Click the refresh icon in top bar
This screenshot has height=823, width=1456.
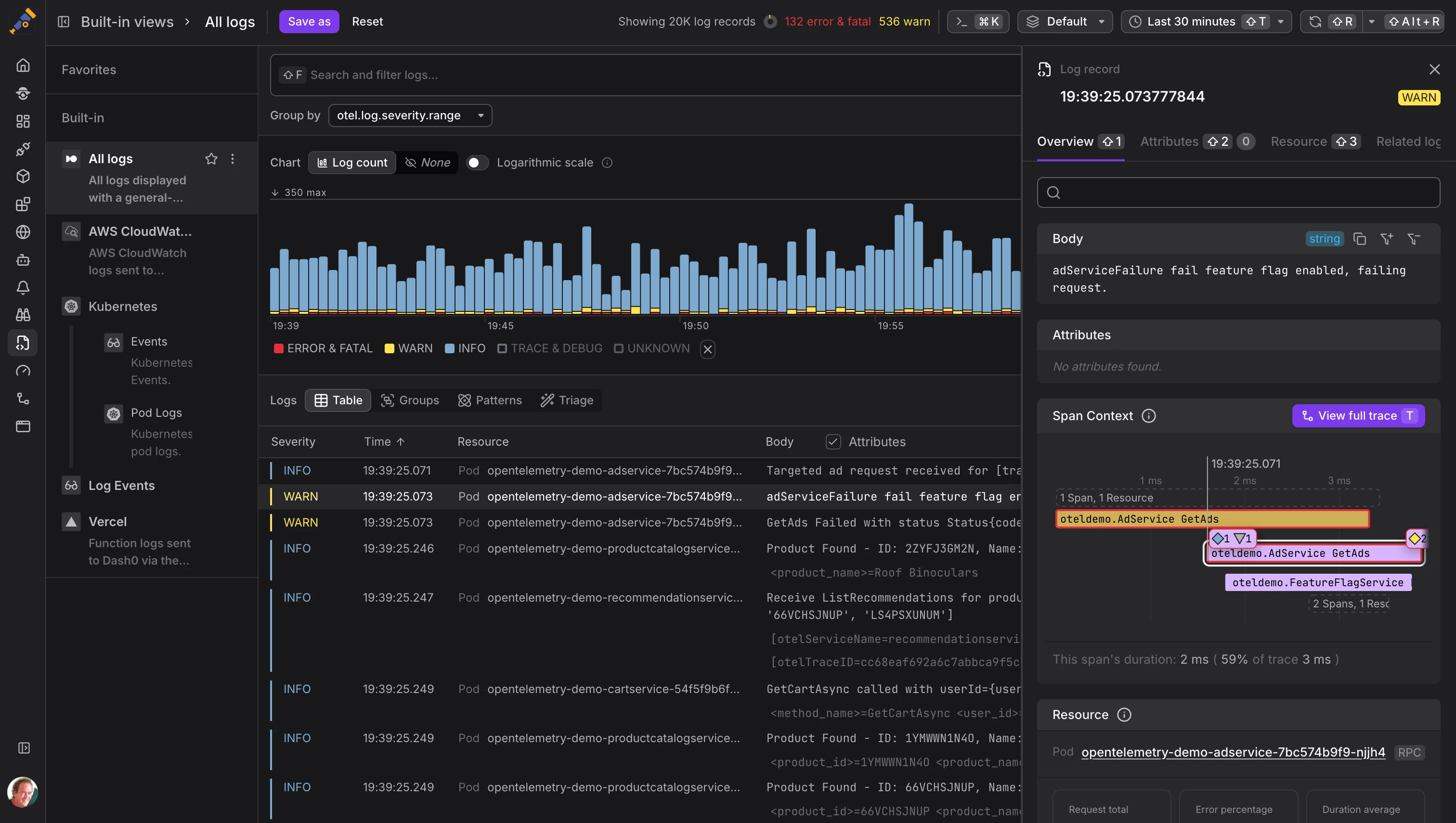pyautogui.click(x=1315, y=22)
